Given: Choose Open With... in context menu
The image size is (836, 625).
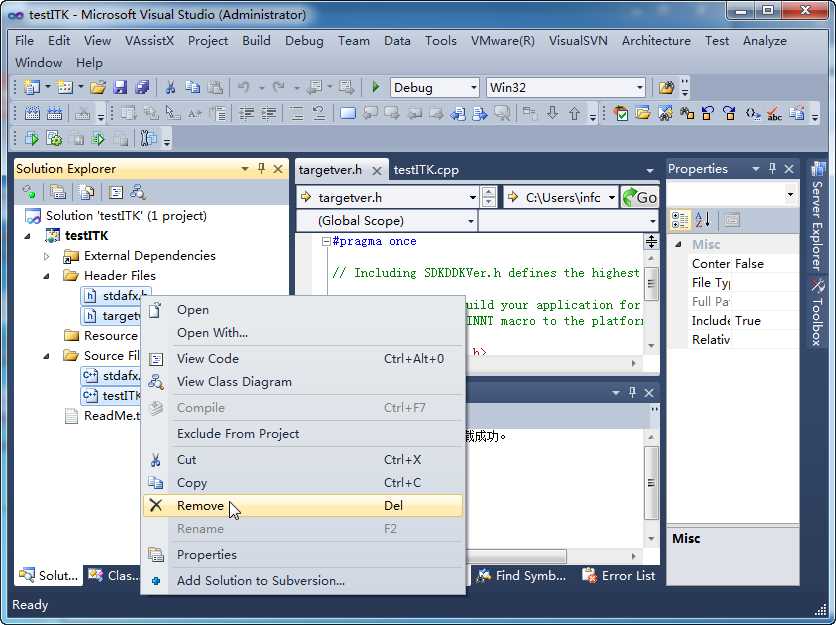Looking at the screenshot, I should click(x=303, y=333).
